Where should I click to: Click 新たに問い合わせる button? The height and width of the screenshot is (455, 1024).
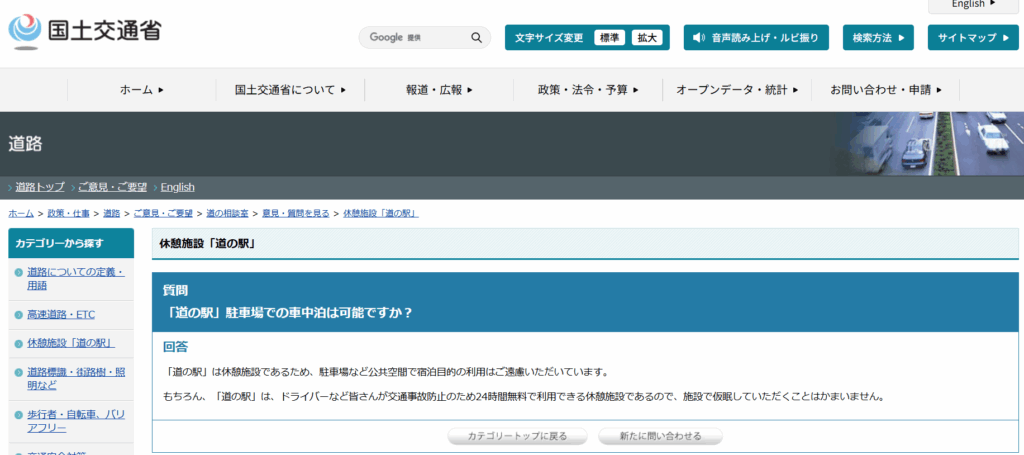(660, 436)
